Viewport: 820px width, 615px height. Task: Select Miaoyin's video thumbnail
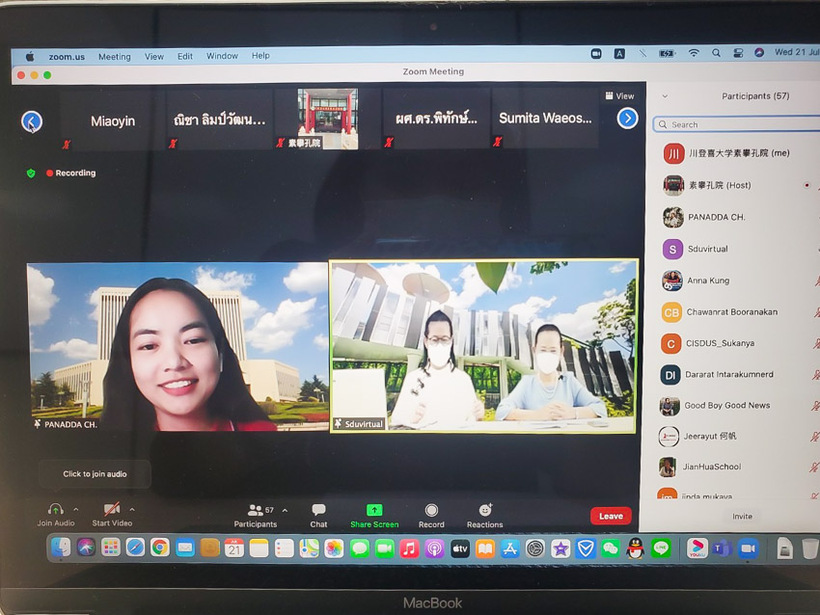click(x=112, y=120)
